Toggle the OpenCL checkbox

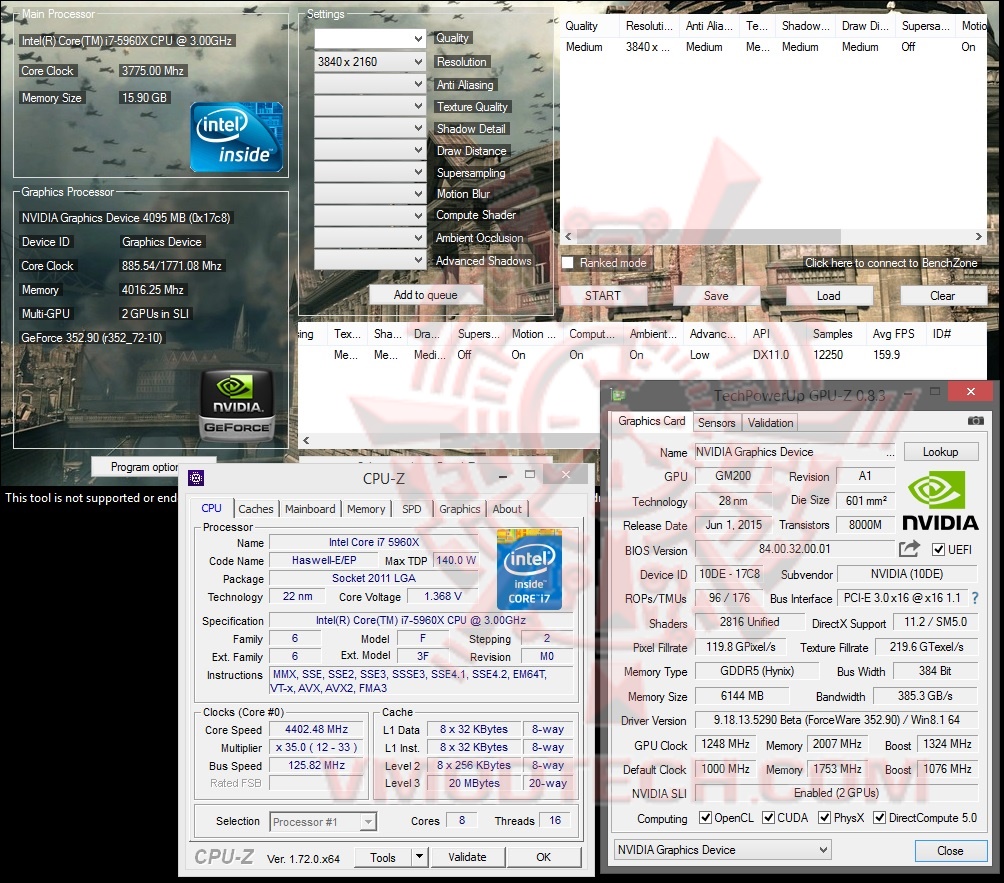tap(706, 818)
